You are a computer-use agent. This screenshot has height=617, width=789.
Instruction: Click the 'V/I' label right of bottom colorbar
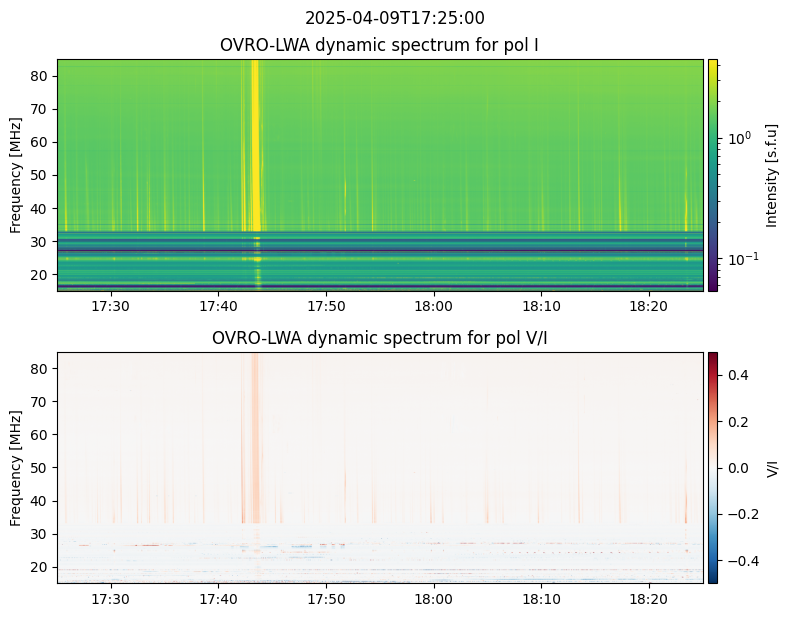point(772,467)
